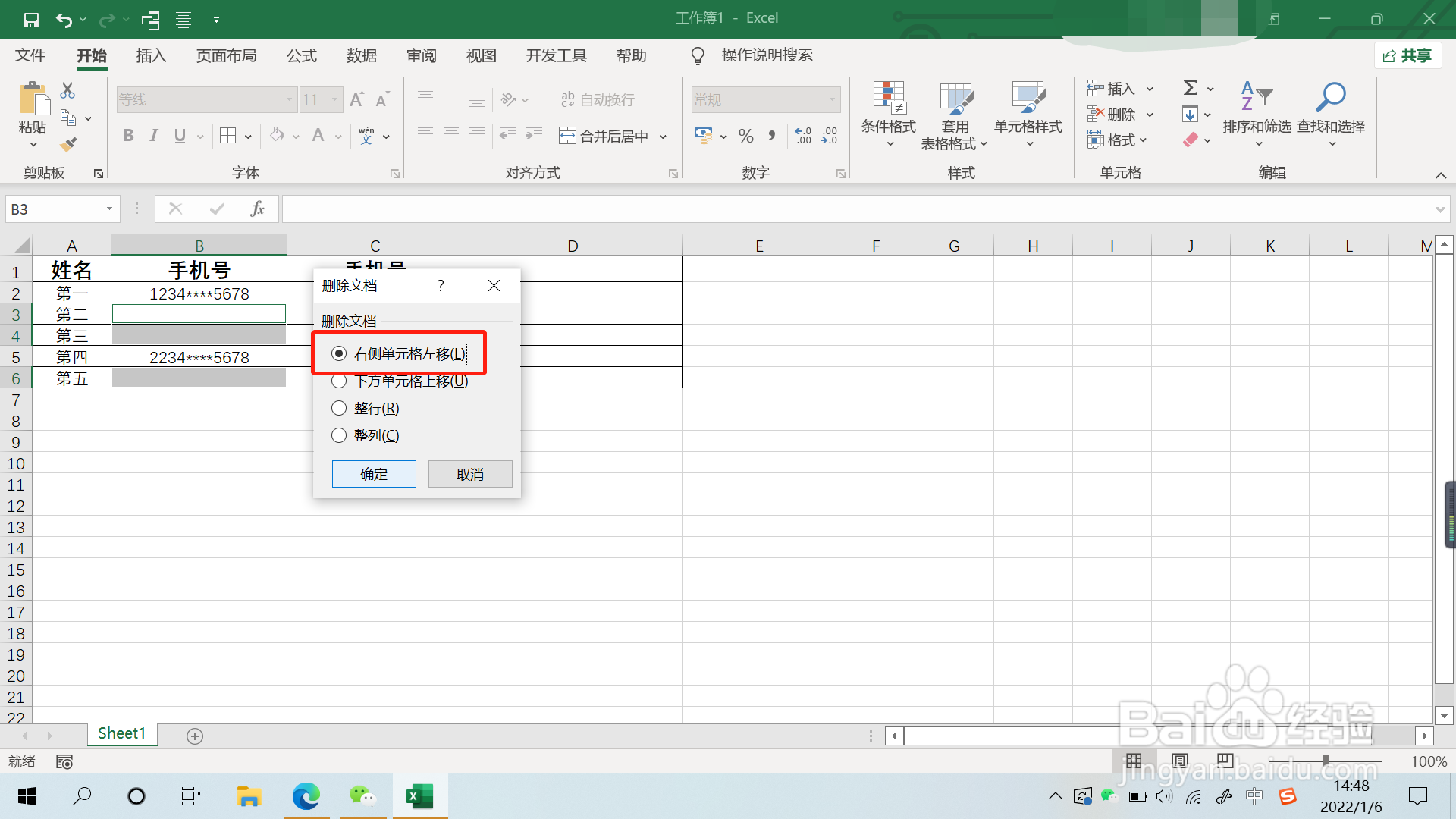This screenshot has height=819, width=1456.
Task: Open WeChat from the taskbar
Action: tap(362, 796)
